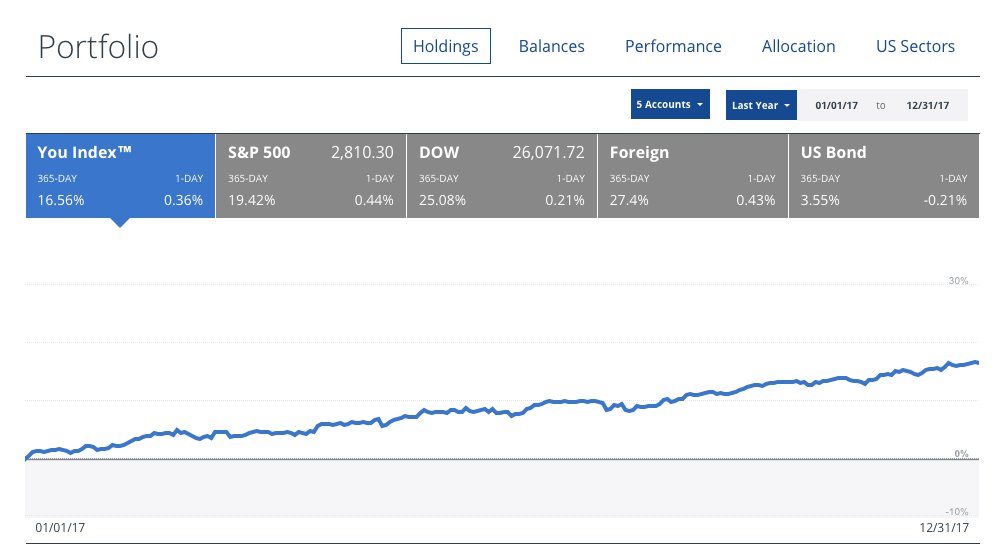This screenshot has width=995, height=556.
Task: Click the start date field 01/01/17
Action: pyautogui.click(x=836, y=105)
